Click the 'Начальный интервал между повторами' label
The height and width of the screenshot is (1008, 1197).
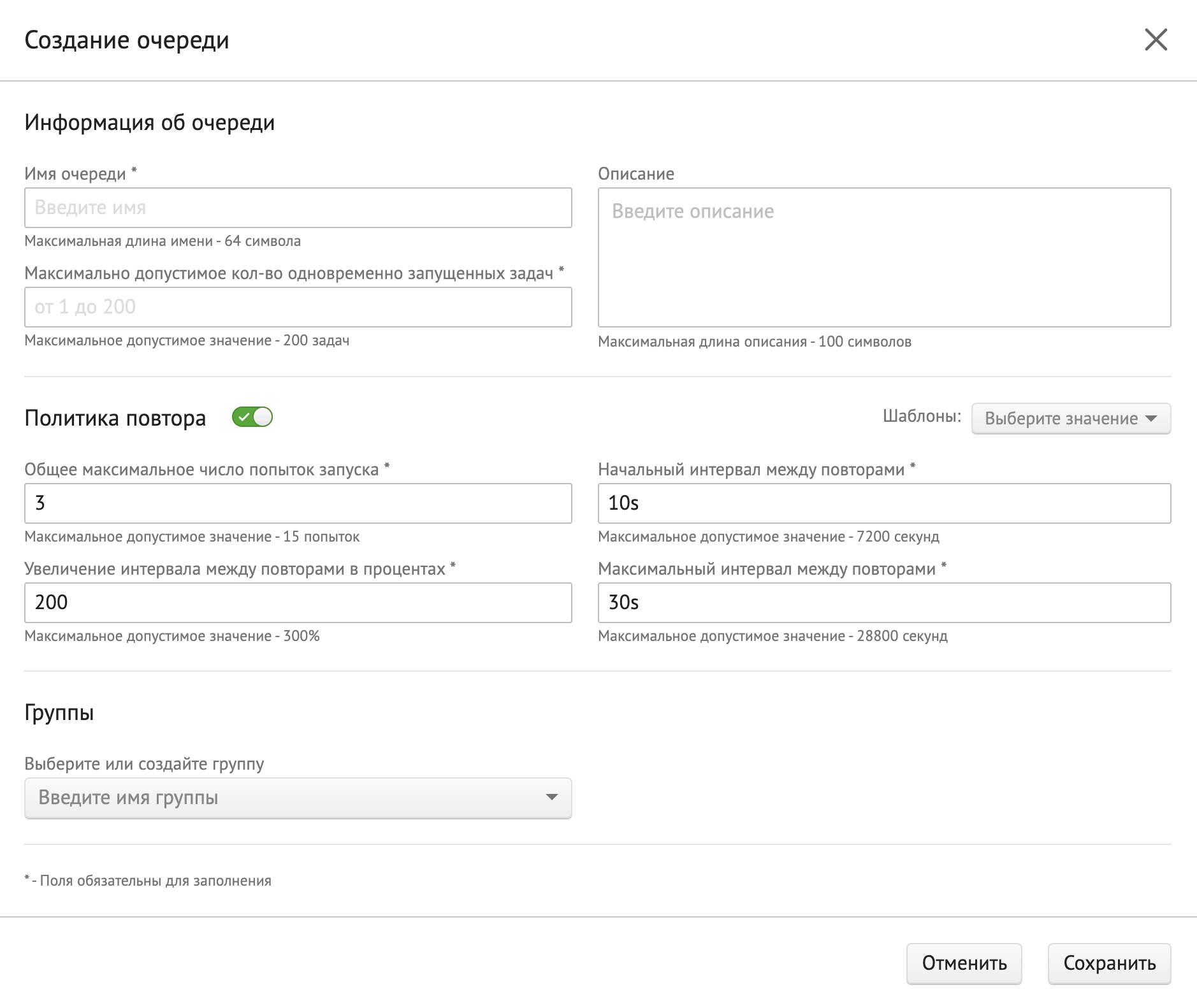pyautogui.click(x=751, y=470)
